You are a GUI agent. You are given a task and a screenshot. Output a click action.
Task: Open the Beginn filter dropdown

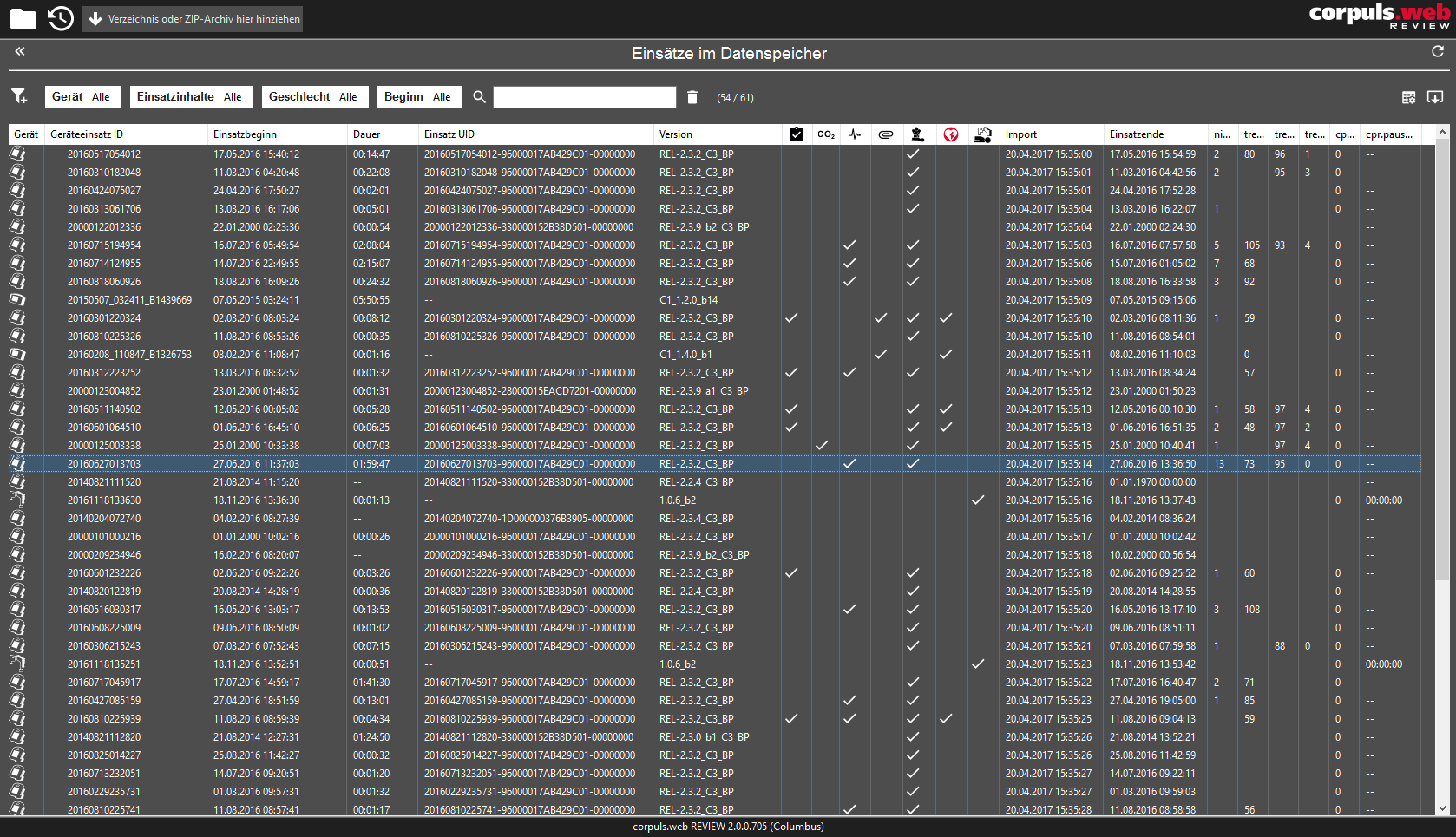click(420, 96)
